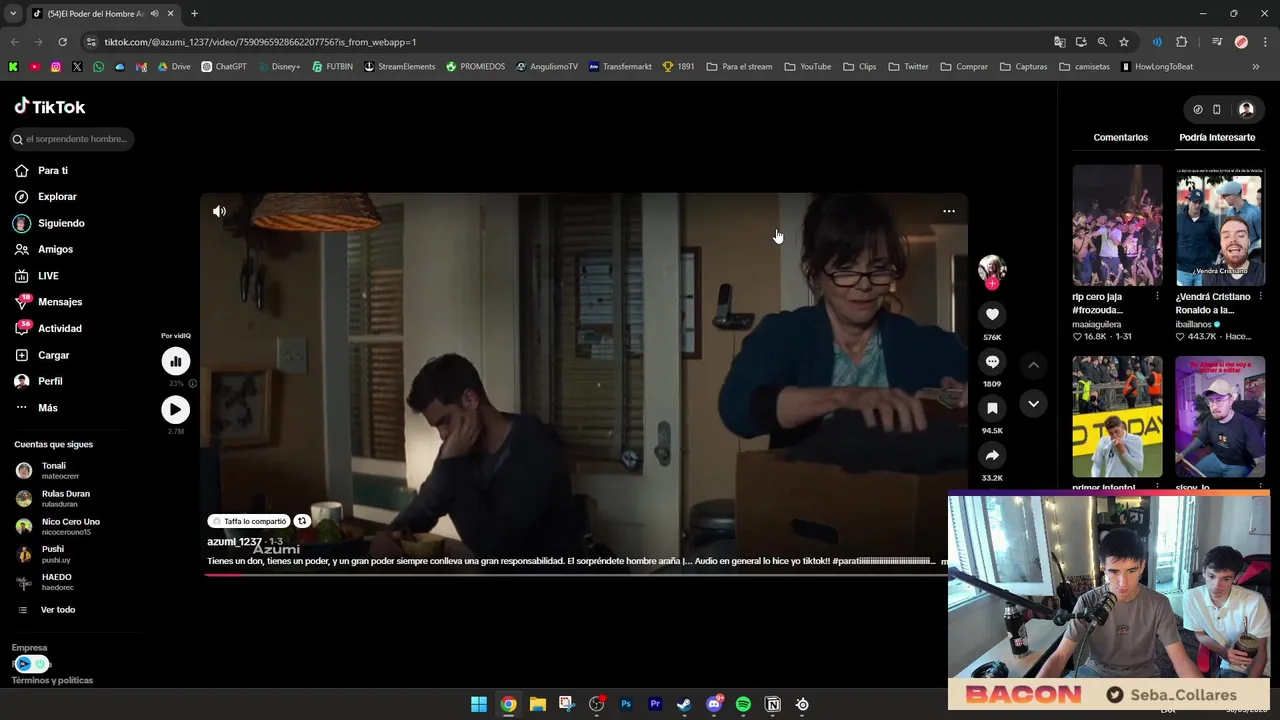Go to previous video with up chevron
The width and height of the screenshot is (1280, 720).
[1033, 365]
